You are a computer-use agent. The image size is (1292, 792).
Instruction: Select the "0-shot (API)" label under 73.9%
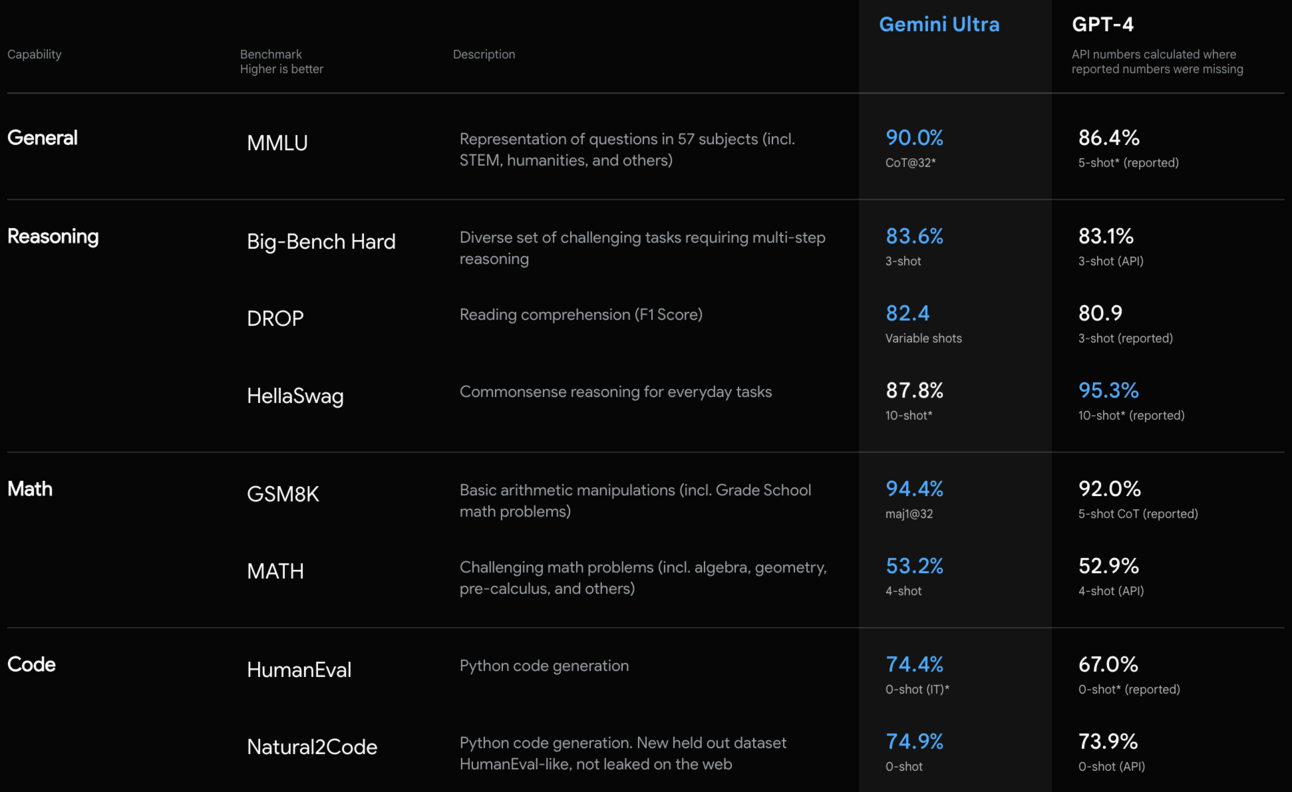(x=1111, y=767)
